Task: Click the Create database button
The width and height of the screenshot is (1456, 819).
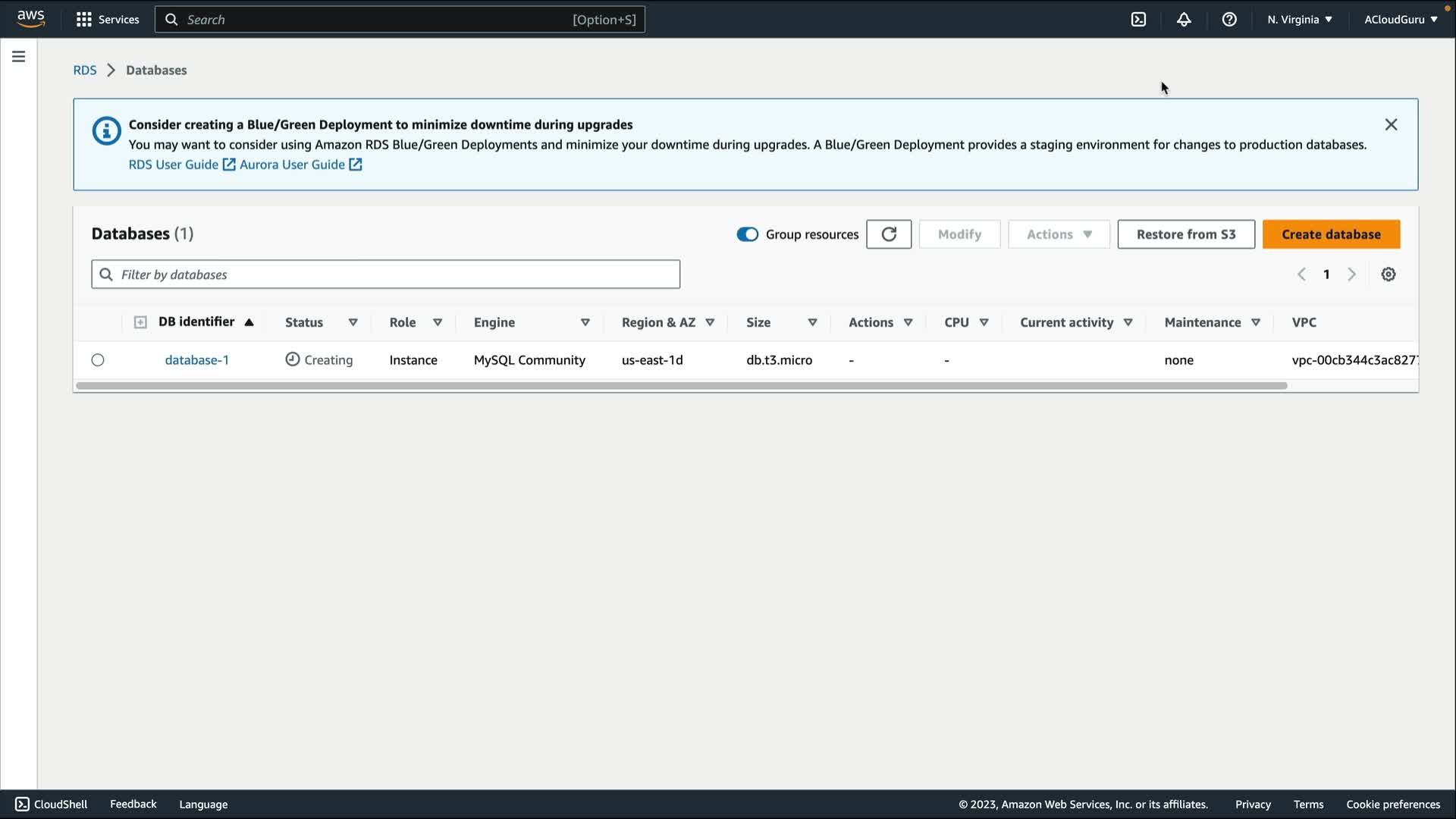Action: (1331, 234)
